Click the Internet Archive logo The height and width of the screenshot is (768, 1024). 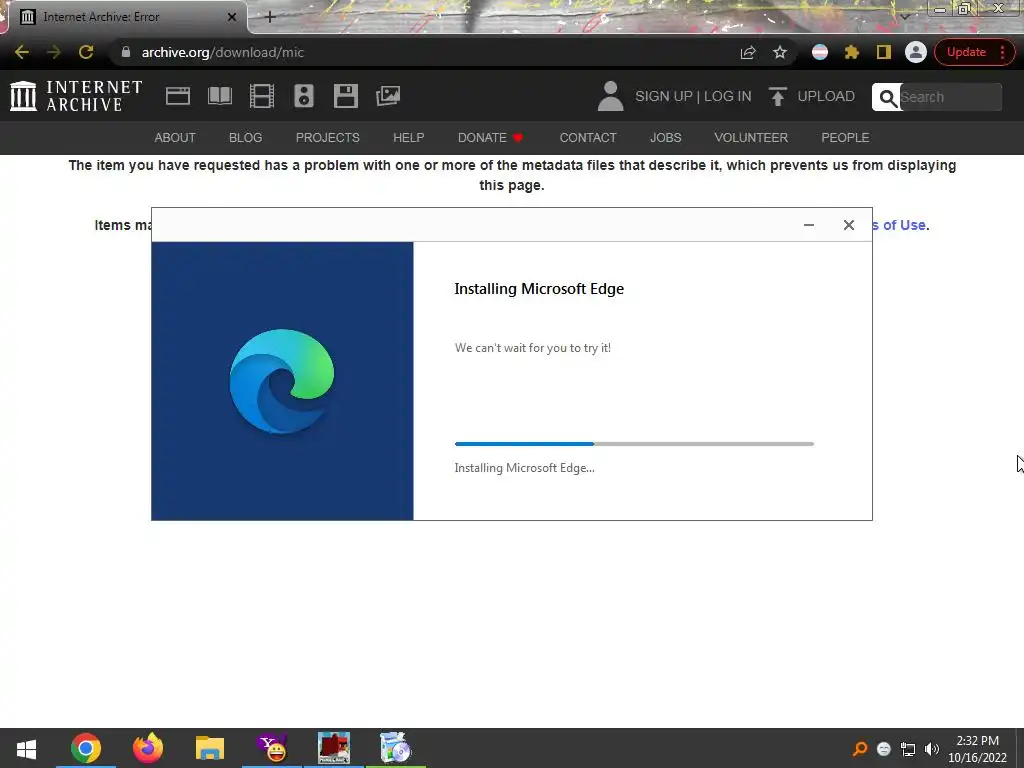coord(76,96)
